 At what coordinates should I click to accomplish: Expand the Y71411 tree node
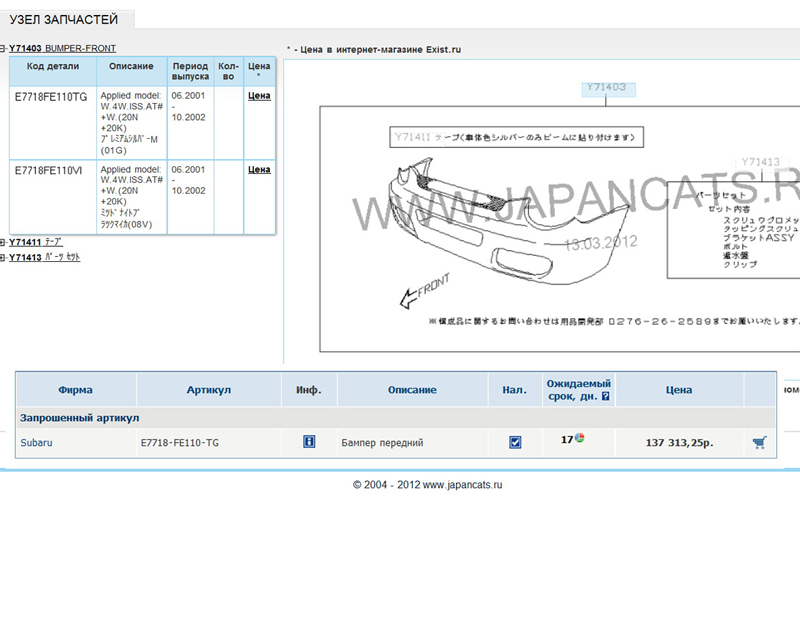pyautogui.click(x=3, y=242)
